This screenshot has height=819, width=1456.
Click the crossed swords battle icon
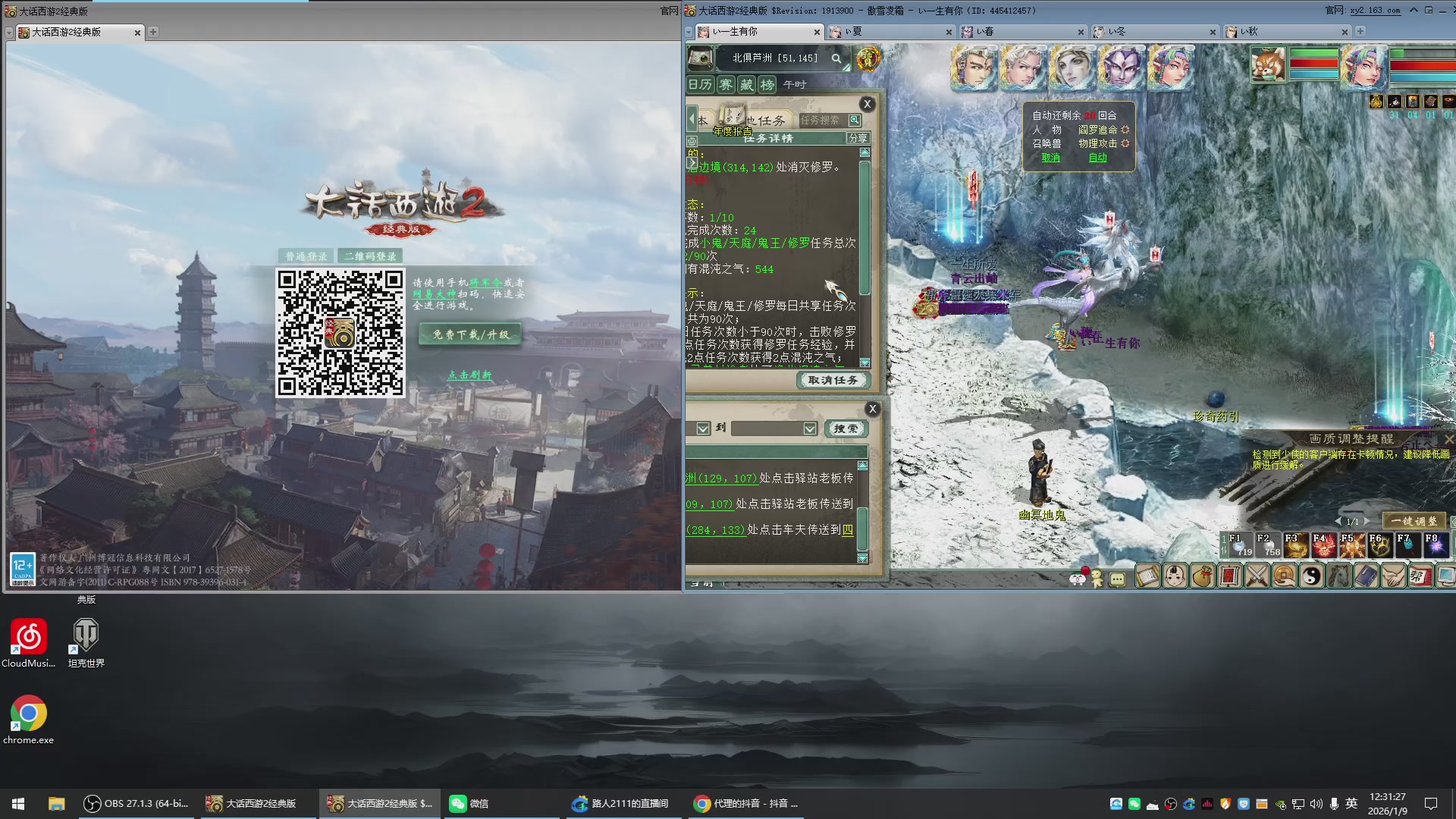pos(1257,577)
